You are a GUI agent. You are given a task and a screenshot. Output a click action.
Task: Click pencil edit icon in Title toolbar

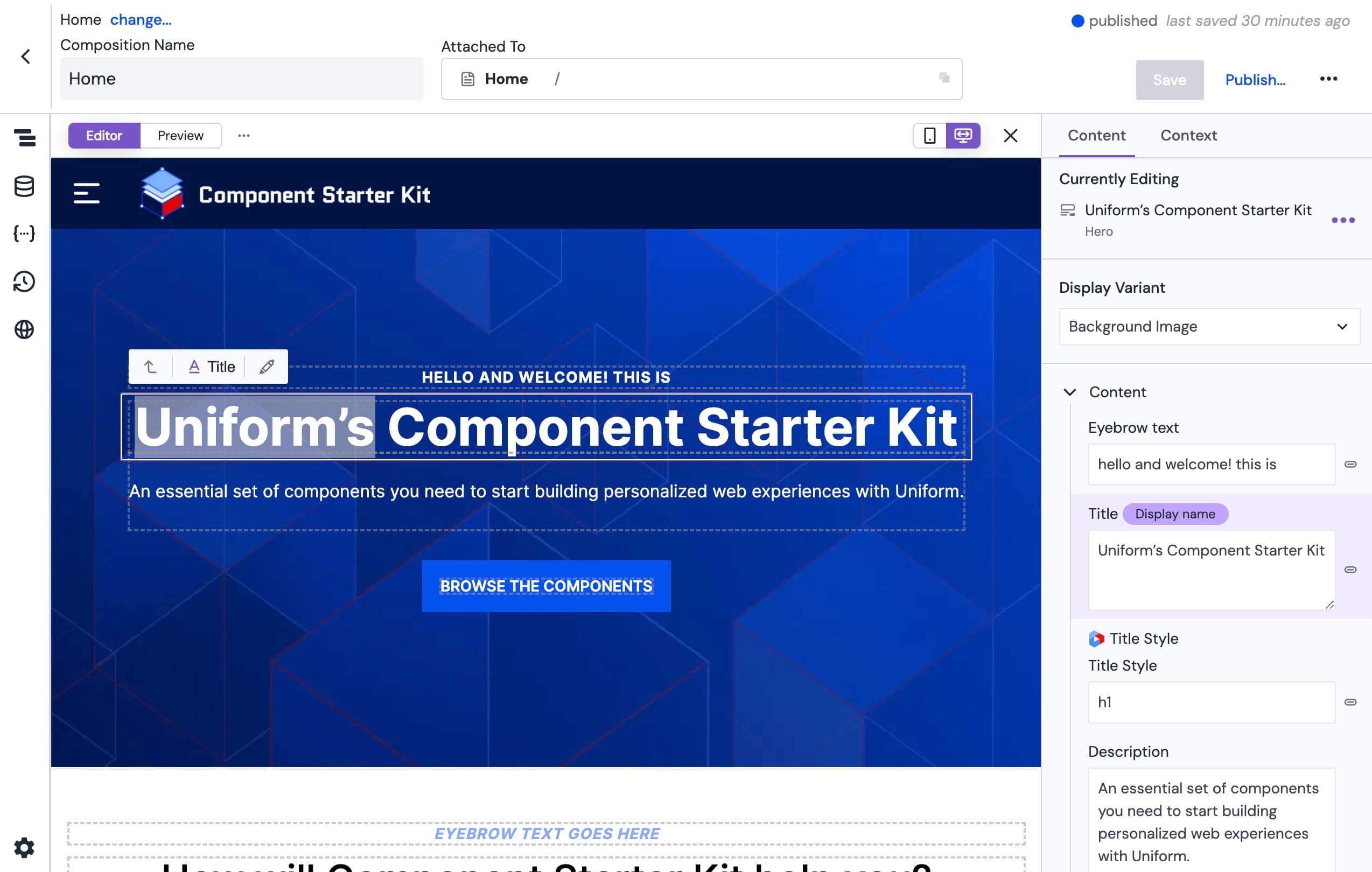[267, 366]
